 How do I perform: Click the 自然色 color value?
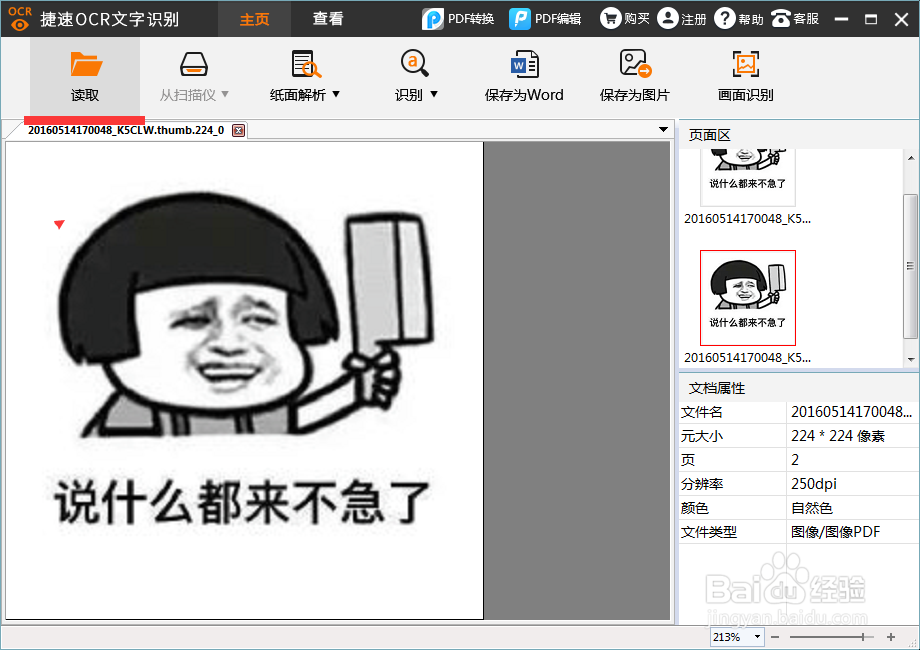point(811,507)
